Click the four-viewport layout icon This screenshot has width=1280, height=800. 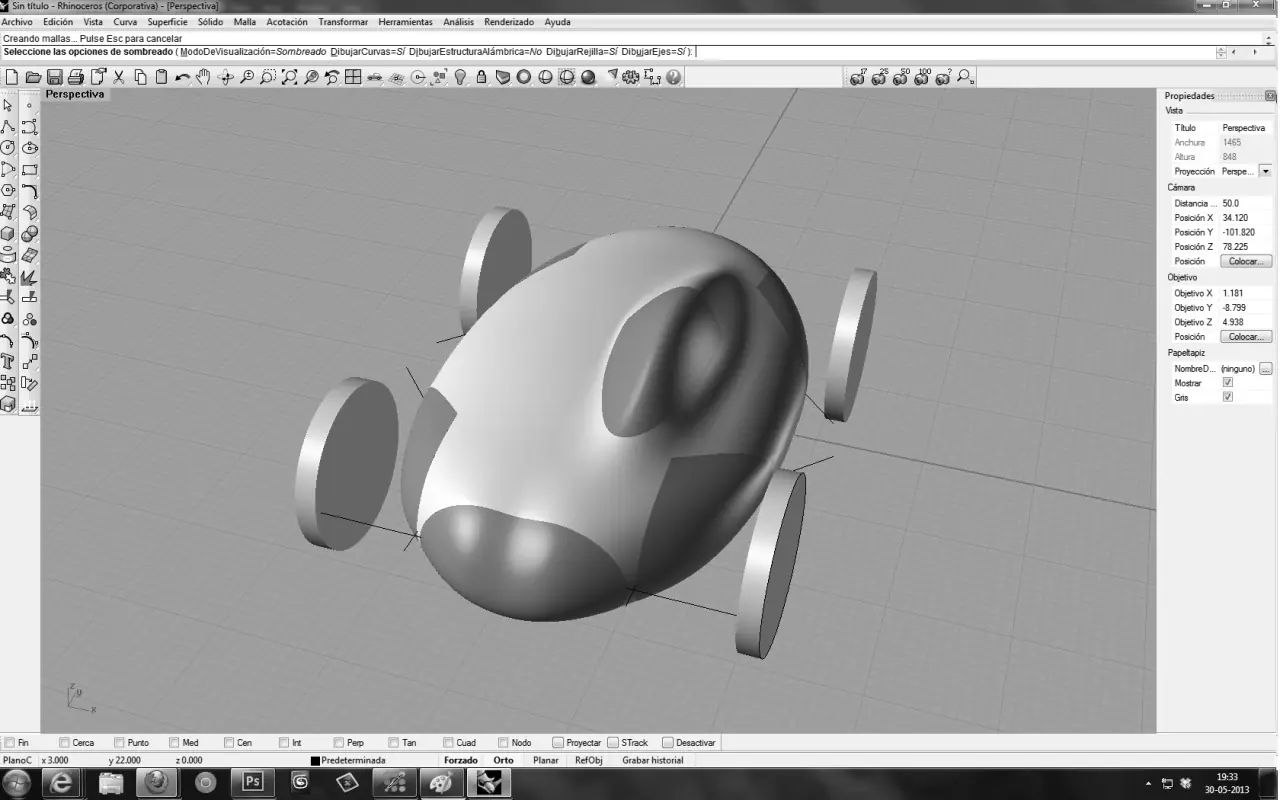[x=353, y=77]
